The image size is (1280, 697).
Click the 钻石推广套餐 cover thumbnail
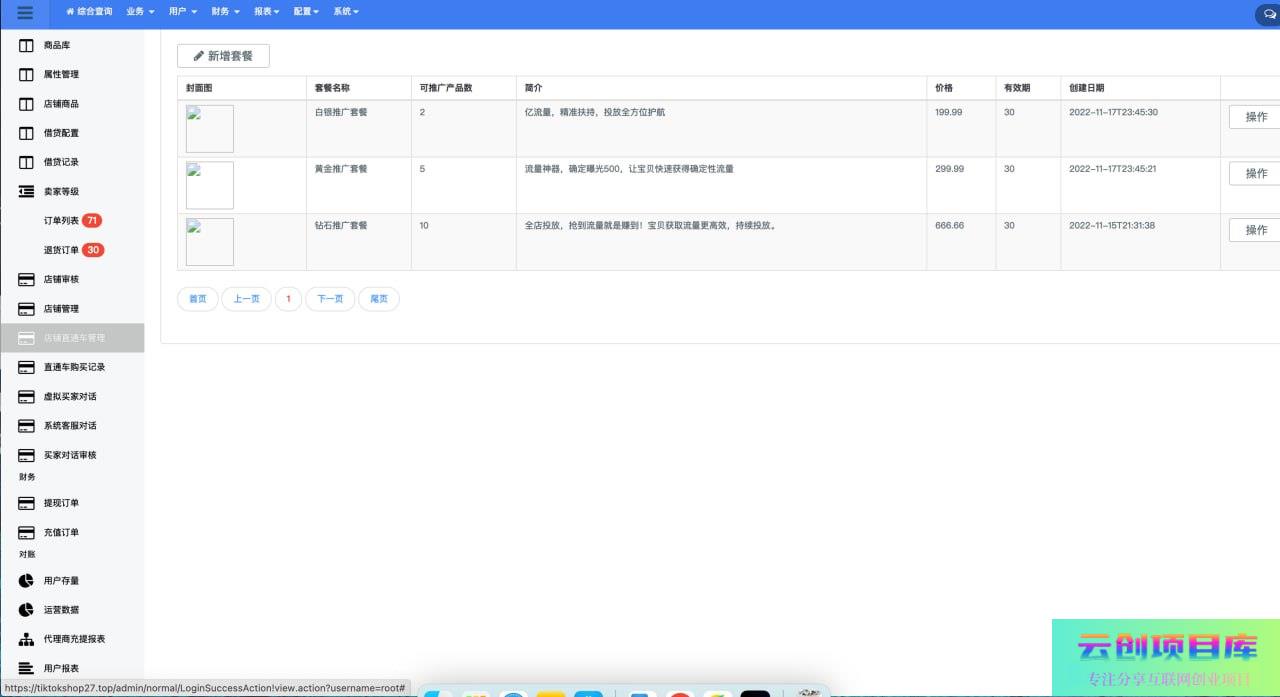click(x=210, y=242)
